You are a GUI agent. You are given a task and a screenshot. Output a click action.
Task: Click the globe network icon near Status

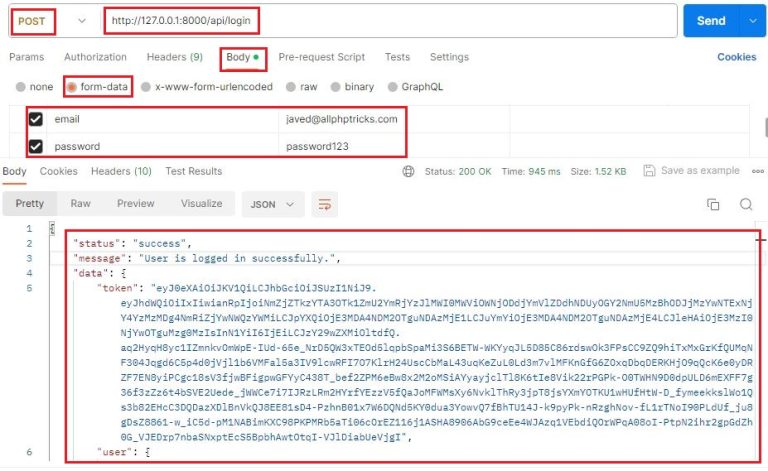pos(408,171)
